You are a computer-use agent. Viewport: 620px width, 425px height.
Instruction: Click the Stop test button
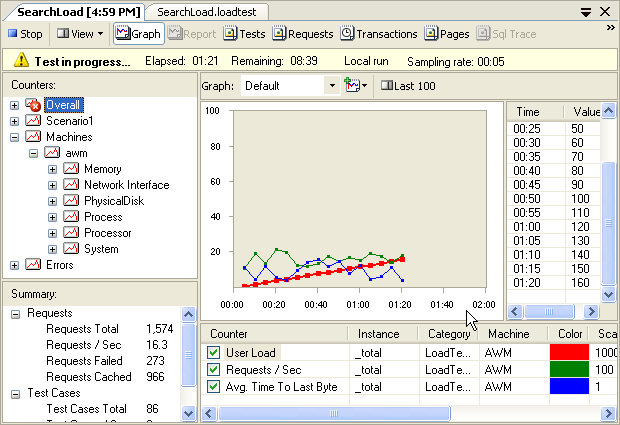click(x=25, y=34)
